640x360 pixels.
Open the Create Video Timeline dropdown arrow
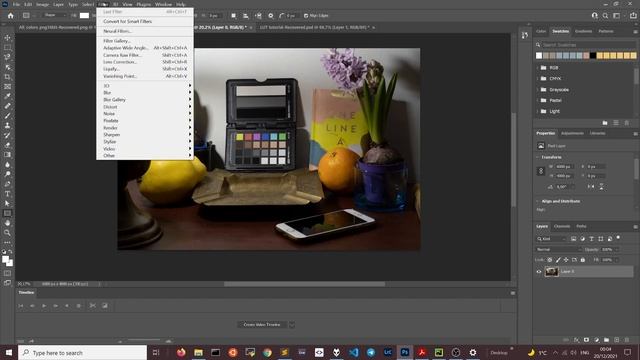point(292,325)
